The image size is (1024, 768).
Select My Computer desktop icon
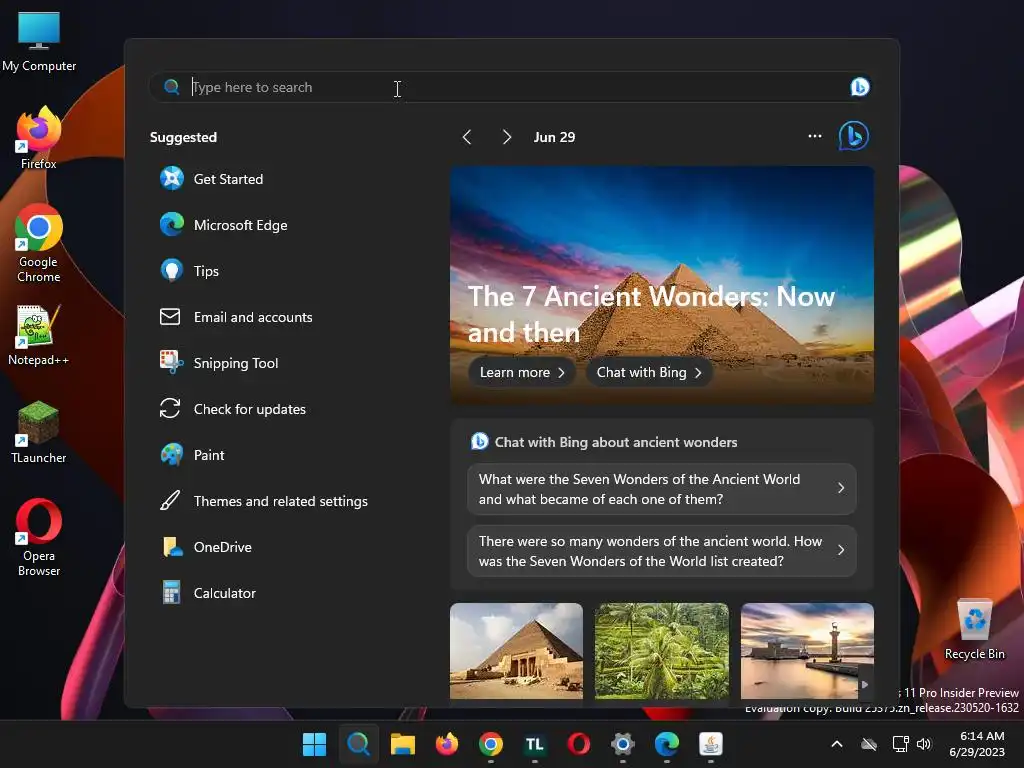[x=39, y=42]
